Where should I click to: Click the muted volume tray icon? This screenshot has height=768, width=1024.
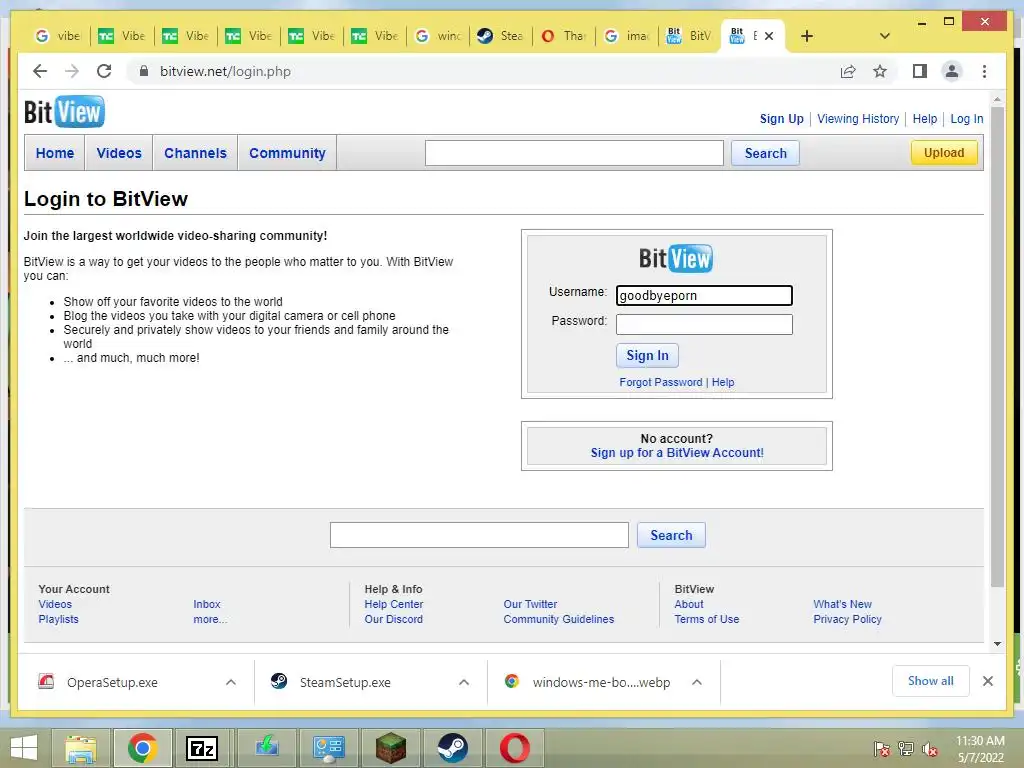pos(929,749)
